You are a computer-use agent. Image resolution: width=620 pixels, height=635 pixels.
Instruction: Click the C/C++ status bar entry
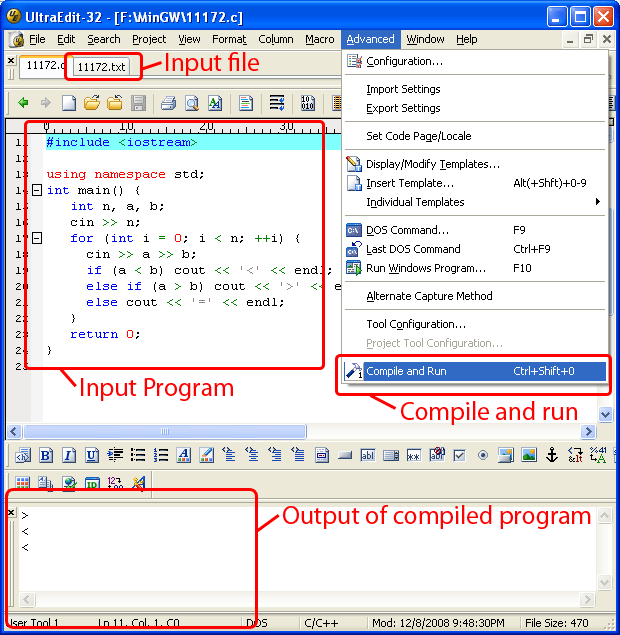click(321, 623)
